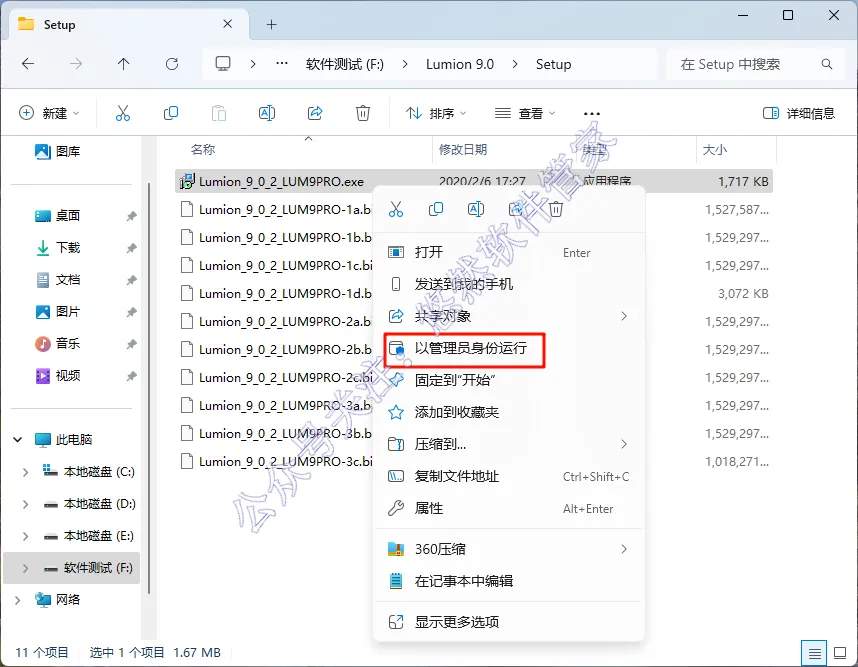858x667 pixels.
Task: Open 360压缩 submenu
Action: pos(508,549)
